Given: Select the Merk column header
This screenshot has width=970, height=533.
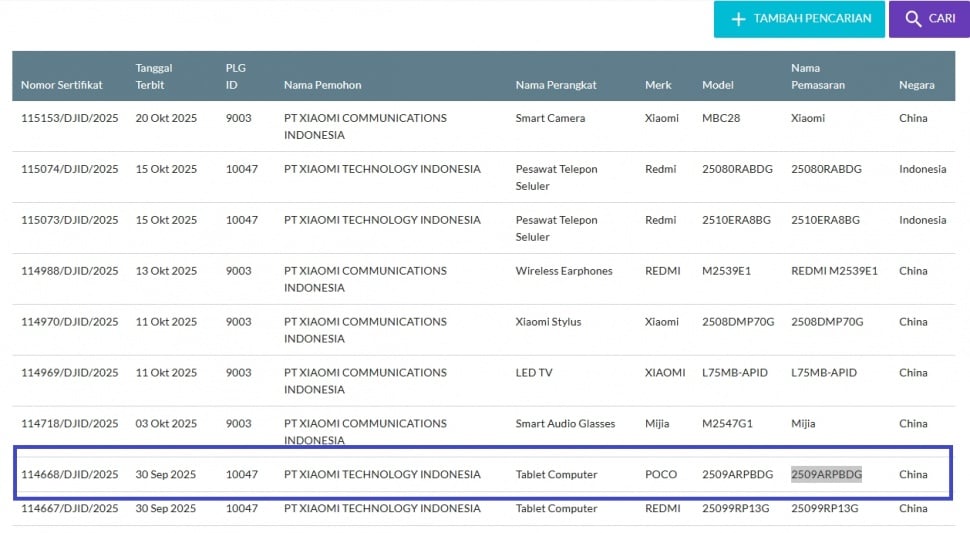Looking at the screenshot, I should (x=658, y=85).
